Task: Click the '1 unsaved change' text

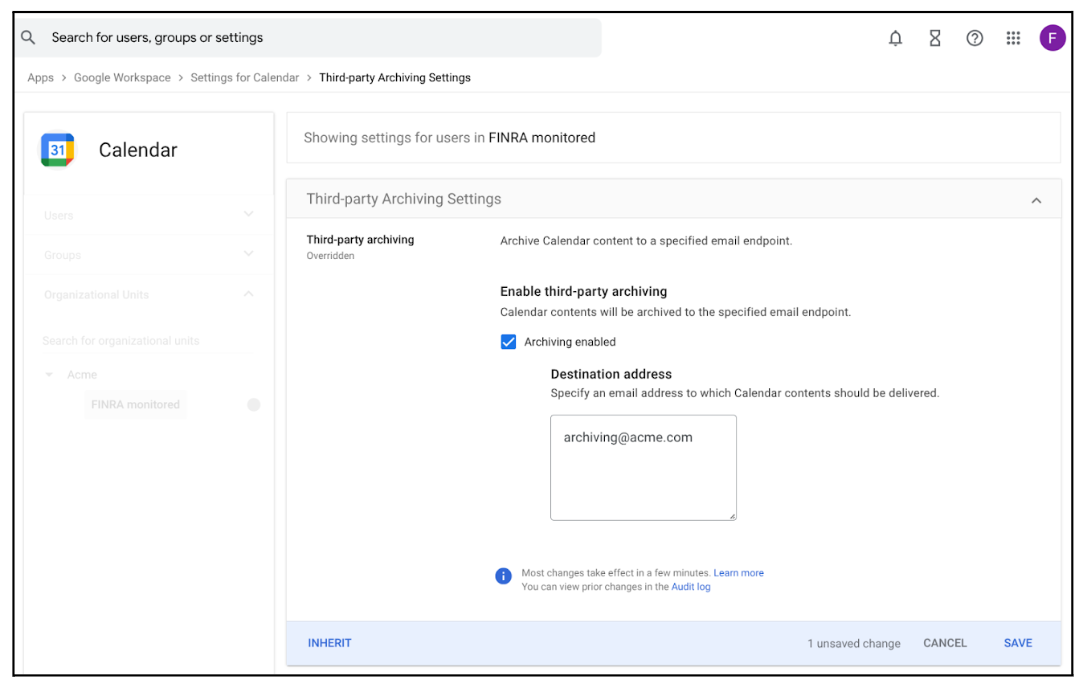Action: pos(854,644)
